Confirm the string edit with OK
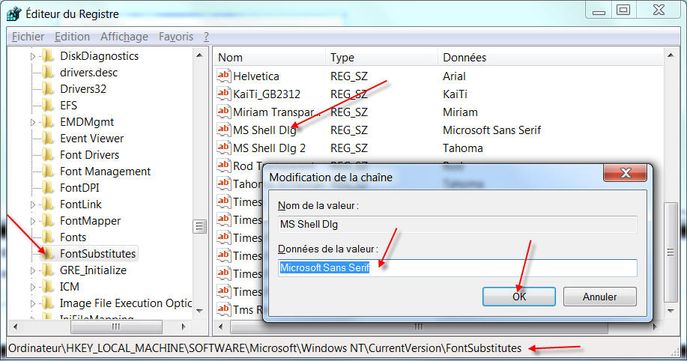This screenshot has height=361, width=687. coord(519,297)
